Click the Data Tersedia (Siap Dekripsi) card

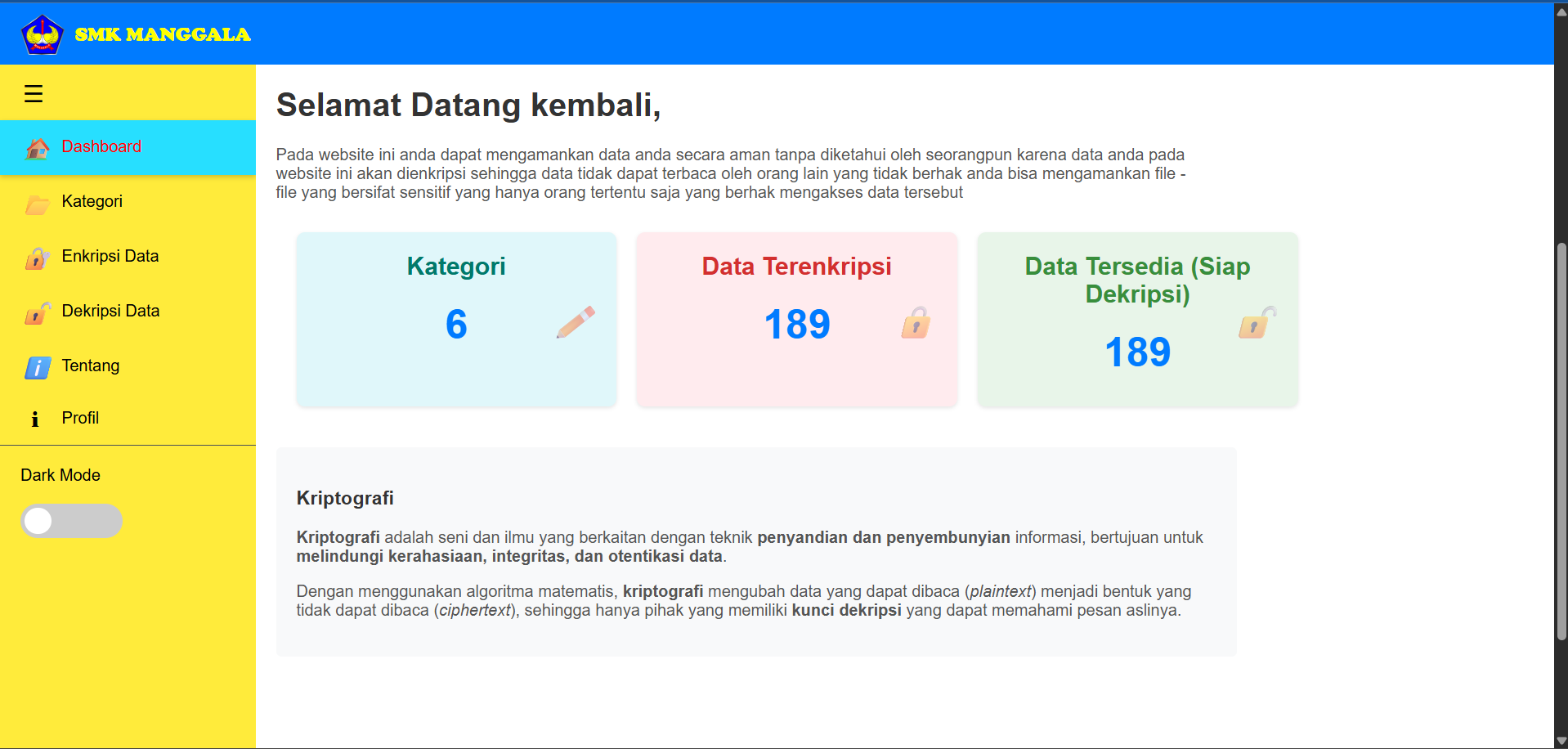point(1136,320)
